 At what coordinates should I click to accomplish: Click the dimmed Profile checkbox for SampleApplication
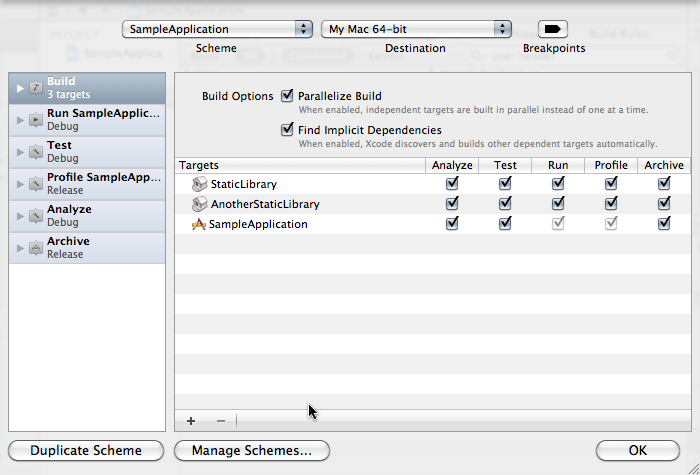point(611,223)
